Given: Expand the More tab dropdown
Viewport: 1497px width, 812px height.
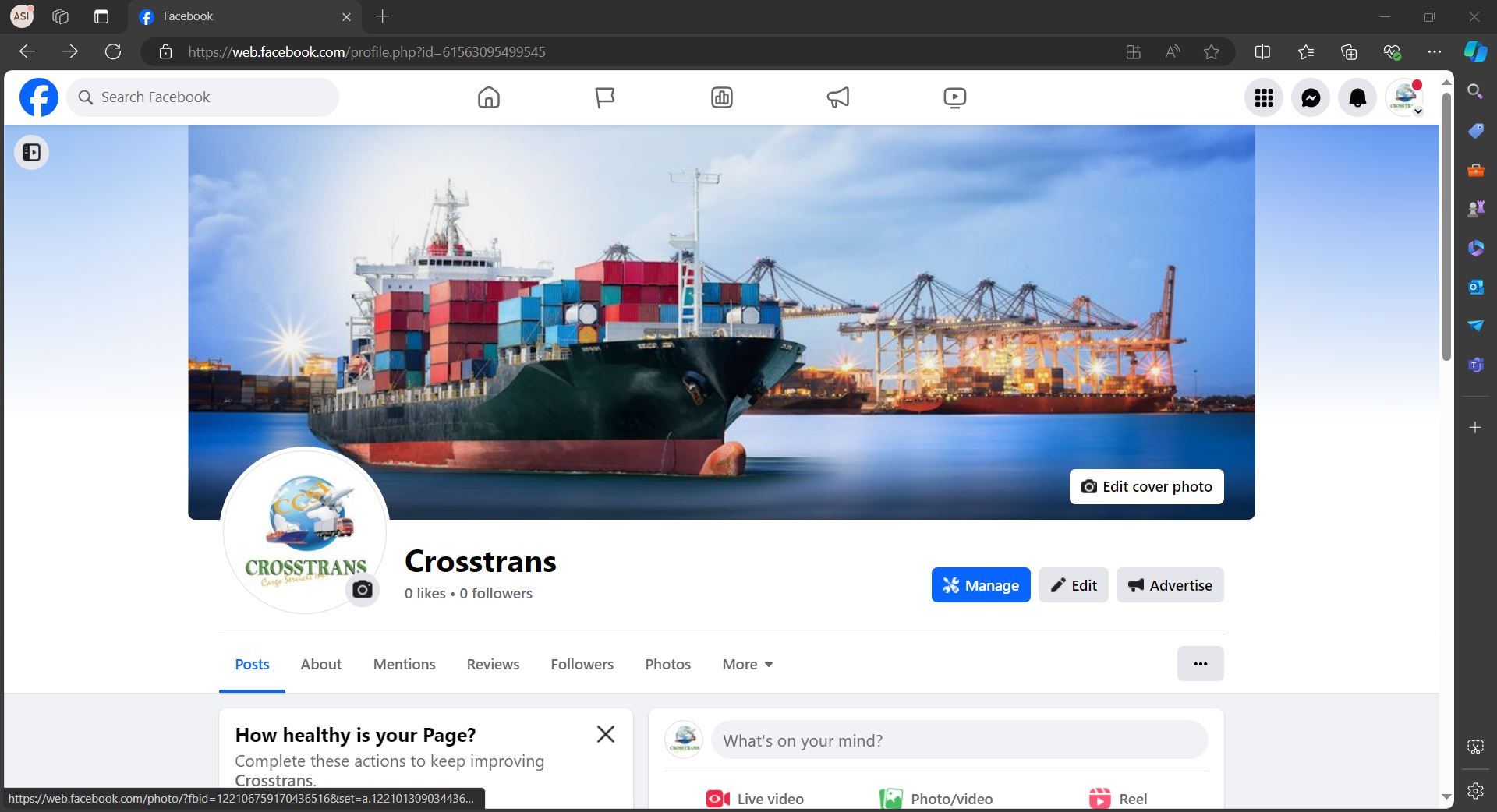Looking at the screenshot, I should click(747, 664).
